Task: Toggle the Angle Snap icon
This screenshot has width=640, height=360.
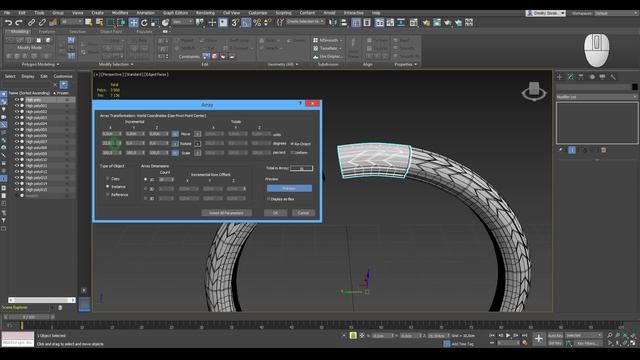Action: (x=246, y=23)
